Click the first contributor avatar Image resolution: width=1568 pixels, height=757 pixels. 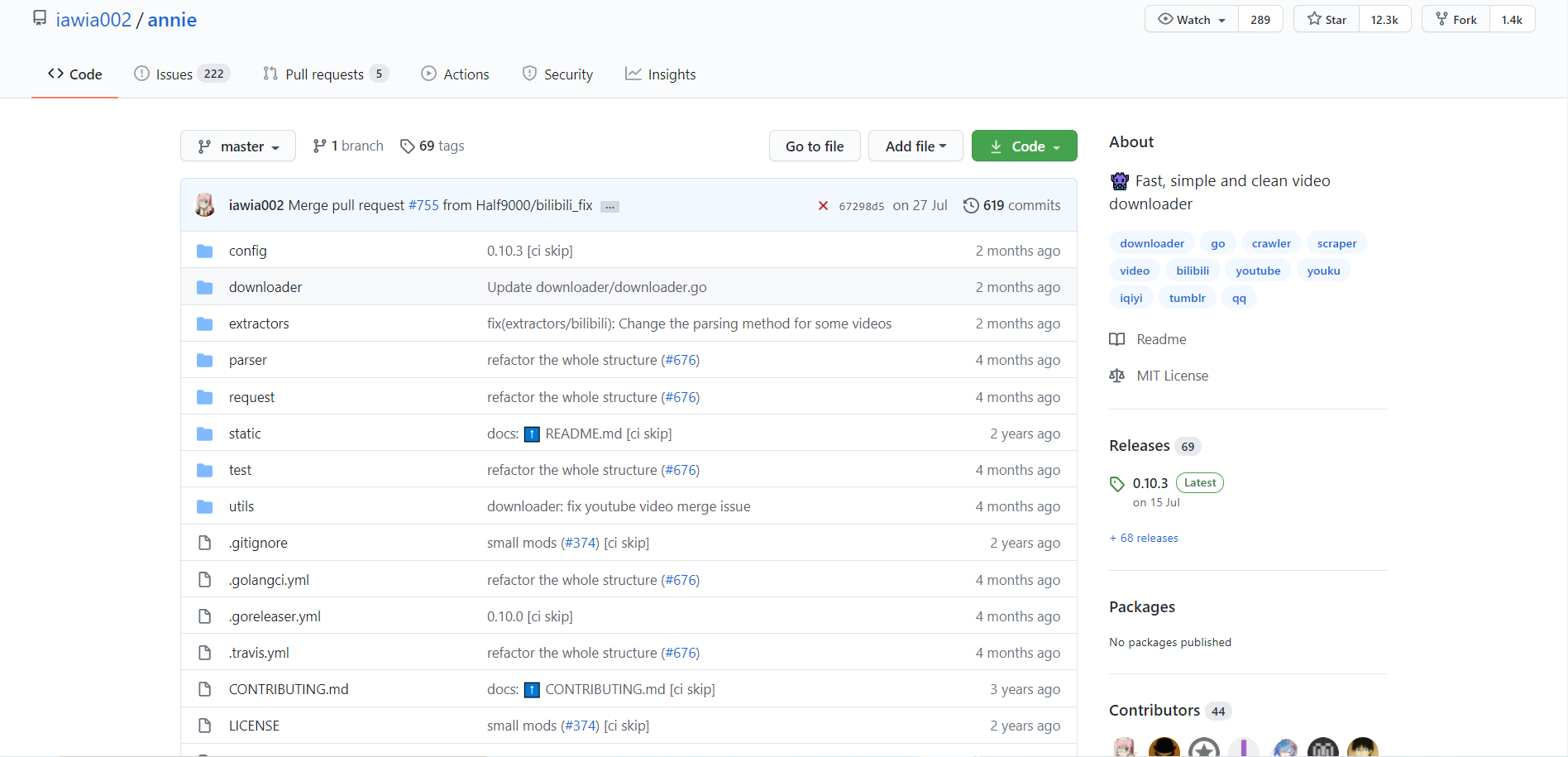point(1124,747)
